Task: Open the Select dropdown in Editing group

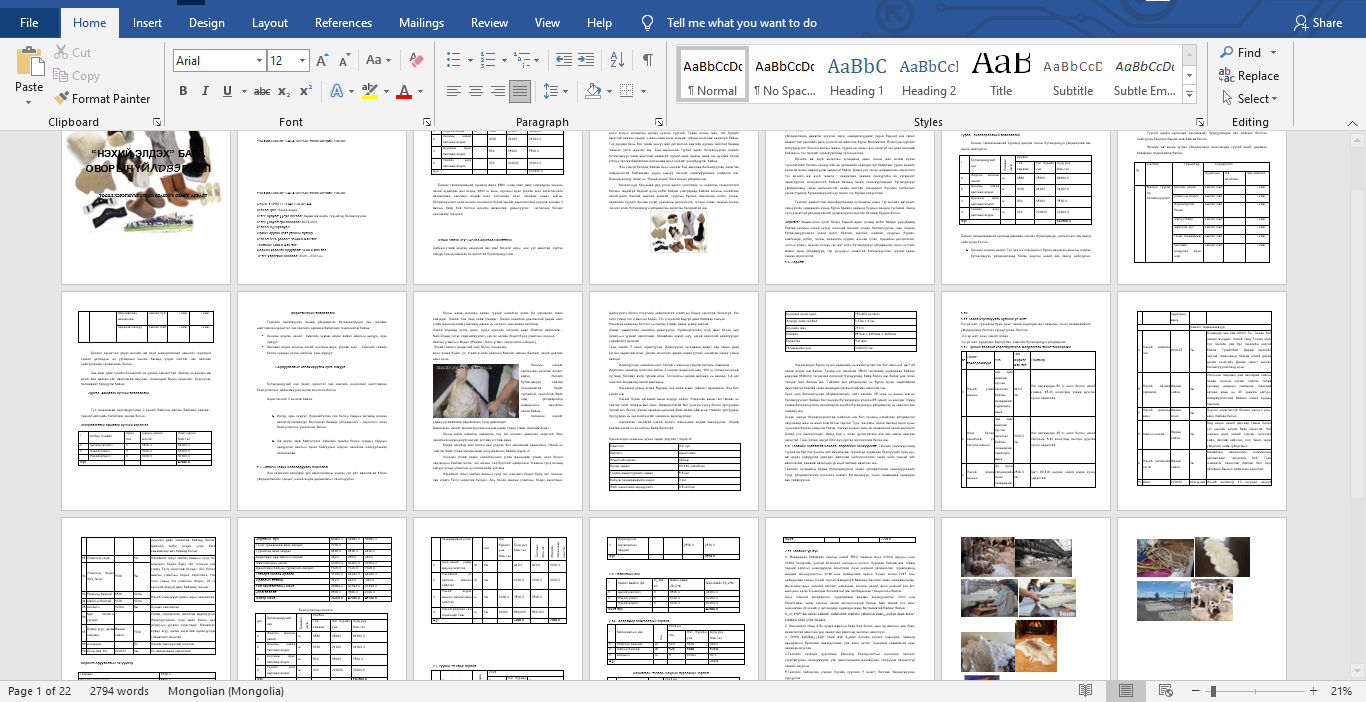Action: [1248, 99]
